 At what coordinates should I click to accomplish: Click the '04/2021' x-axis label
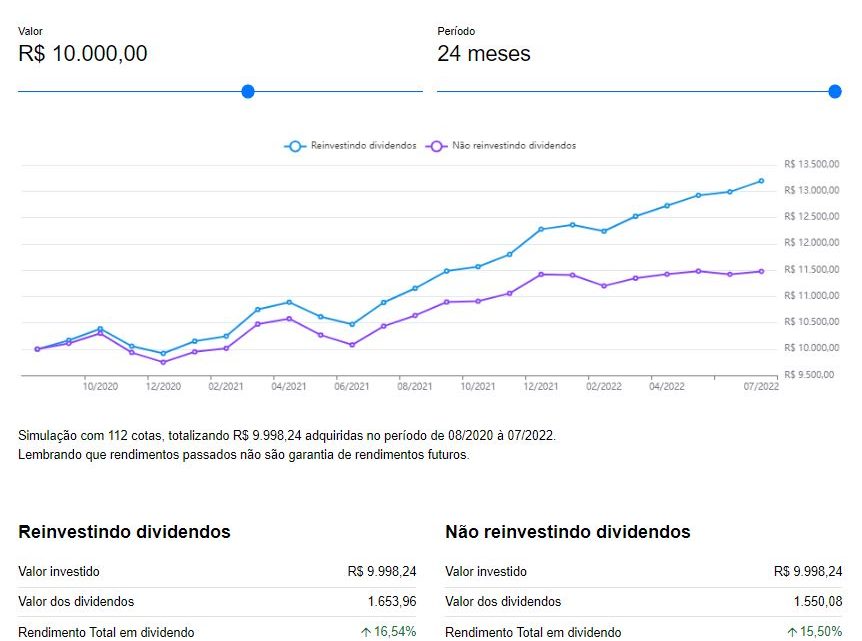(x=289, y=386)
